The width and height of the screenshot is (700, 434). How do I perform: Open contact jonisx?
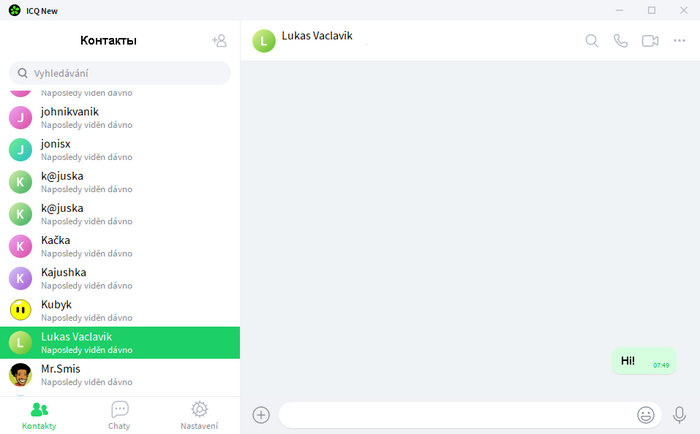[x=120, y=150]
